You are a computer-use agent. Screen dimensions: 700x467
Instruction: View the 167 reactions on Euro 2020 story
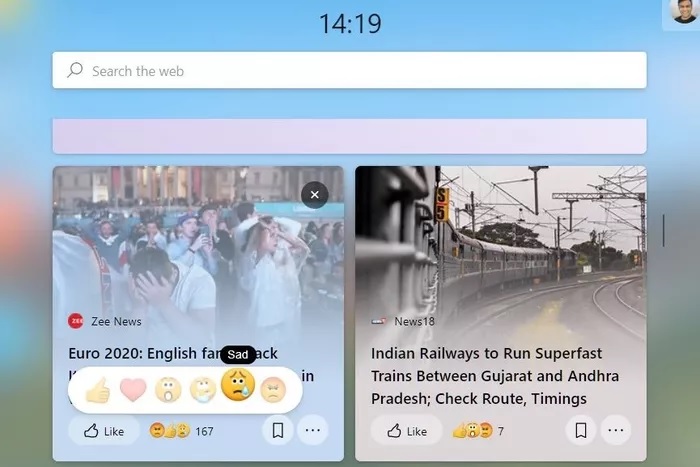click(x=181, y=431)
